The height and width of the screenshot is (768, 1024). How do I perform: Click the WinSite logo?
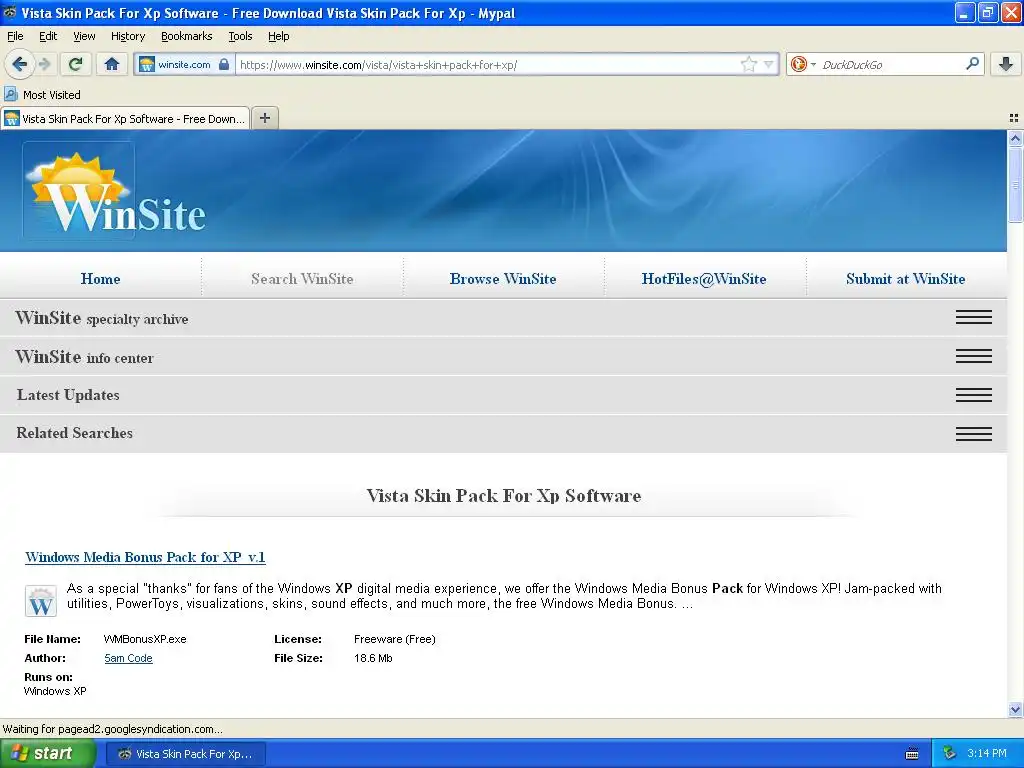(x=116, y=192)
